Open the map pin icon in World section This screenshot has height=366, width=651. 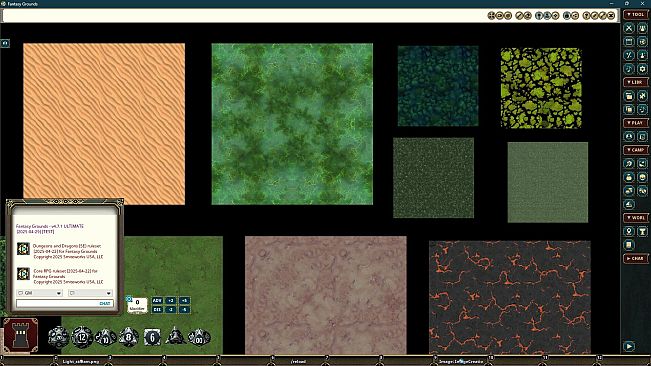click(629, 231)
